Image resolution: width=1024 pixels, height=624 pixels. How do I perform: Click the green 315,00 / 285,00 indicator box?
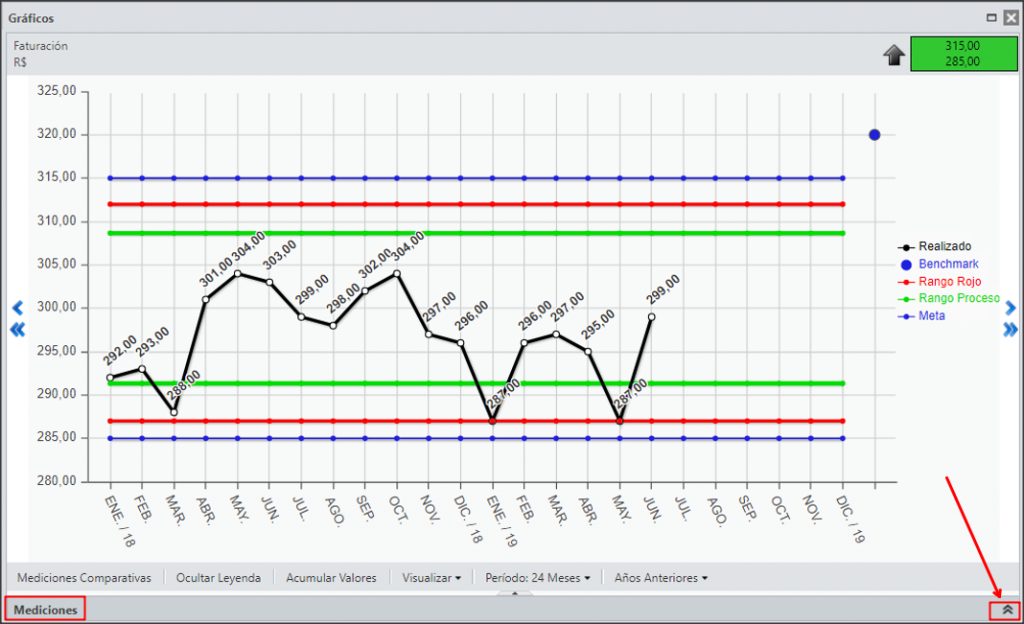coord(964,54)
